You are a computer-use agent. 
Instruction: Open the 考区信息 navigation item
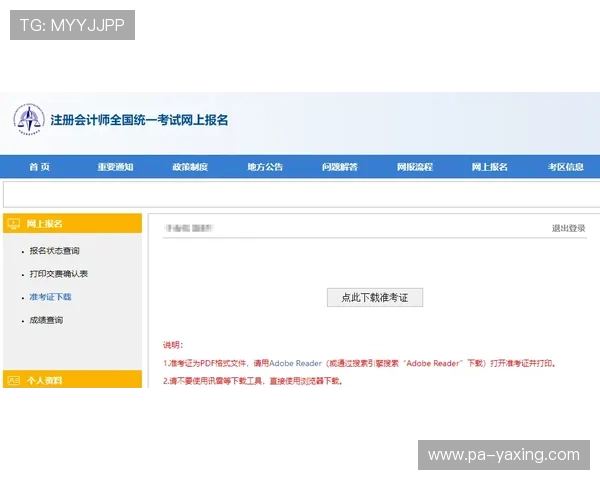566,167
